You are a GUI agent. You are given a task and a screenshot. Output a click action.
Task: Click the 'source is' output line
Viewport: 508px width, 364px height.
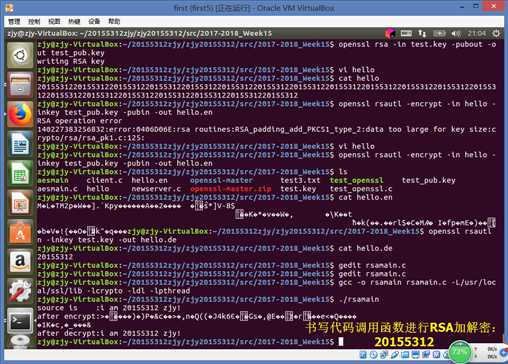[x=109, y=308]
